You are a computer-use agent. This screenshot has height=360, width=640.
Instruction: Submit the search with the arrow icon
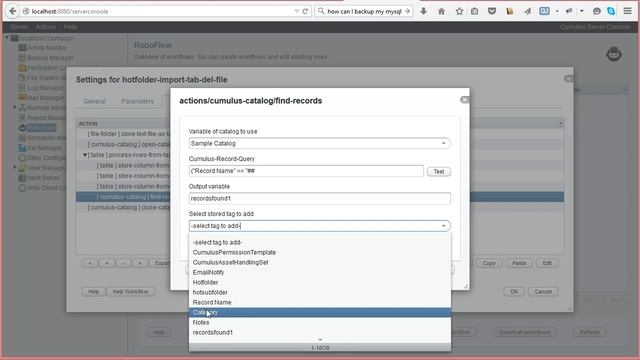point(407,11)
